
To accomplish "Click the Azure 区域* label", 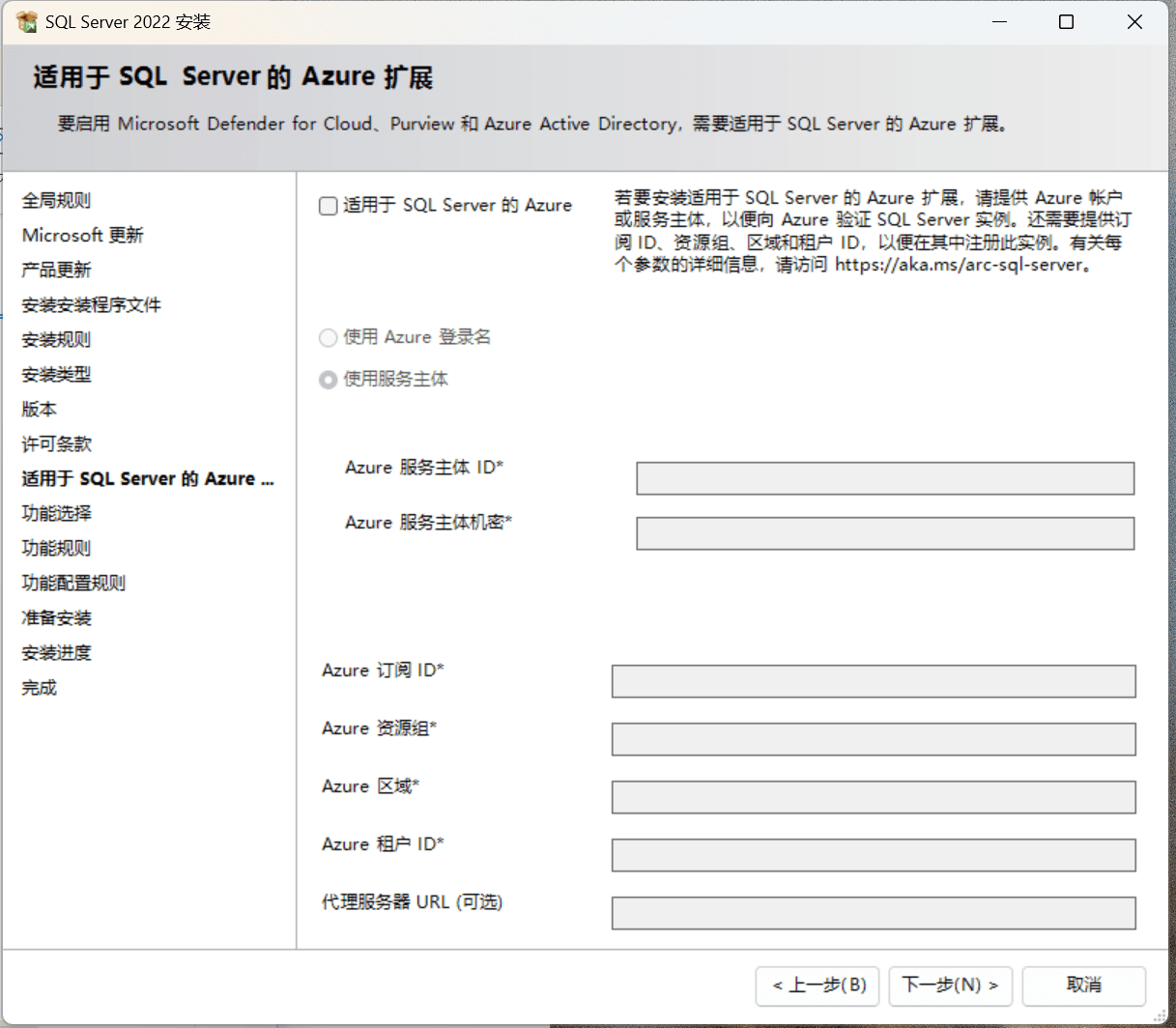I will pyautogui.click(x=370, y=786).
